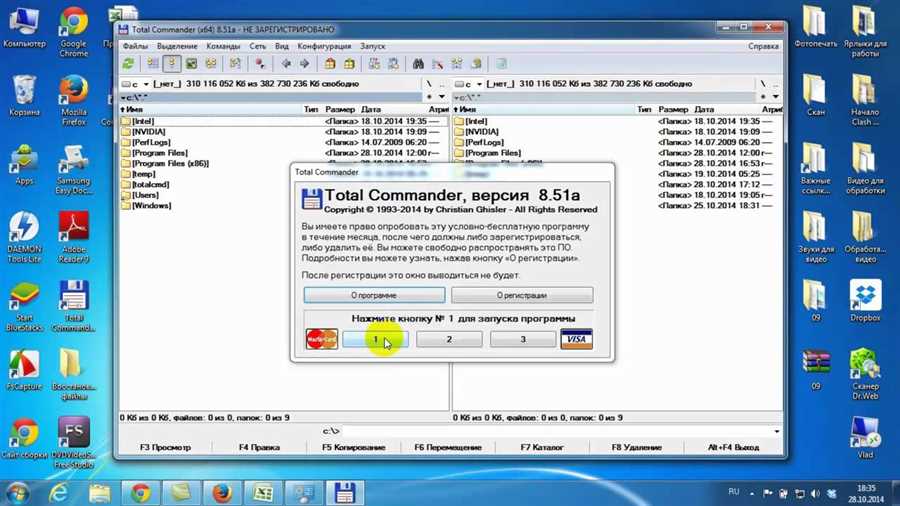Open the Справка menu
The width and height of the screenshot is (900, 506).
[763, 46]
